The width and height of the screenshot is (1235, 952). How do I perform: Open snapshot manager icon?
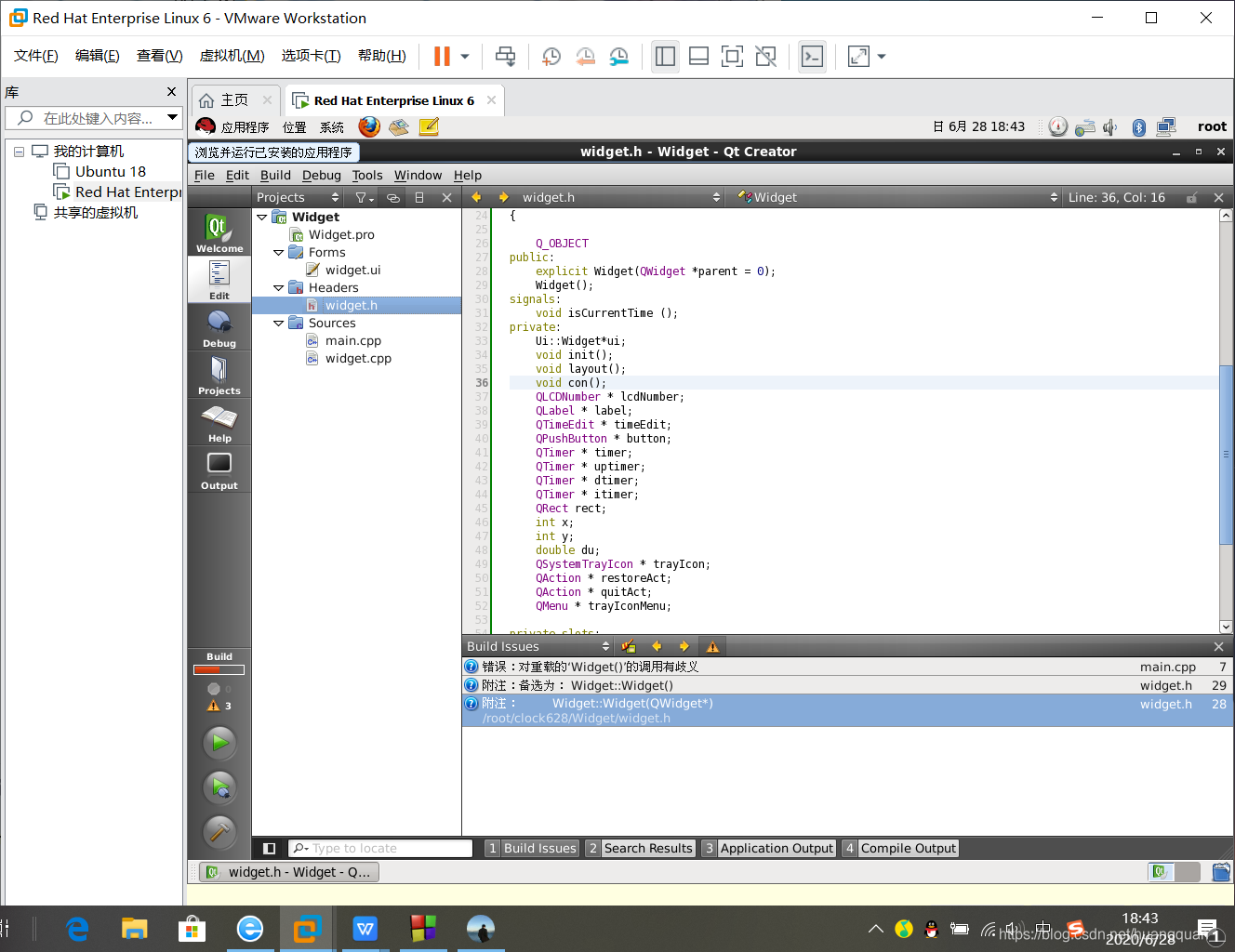pos(618,57)
